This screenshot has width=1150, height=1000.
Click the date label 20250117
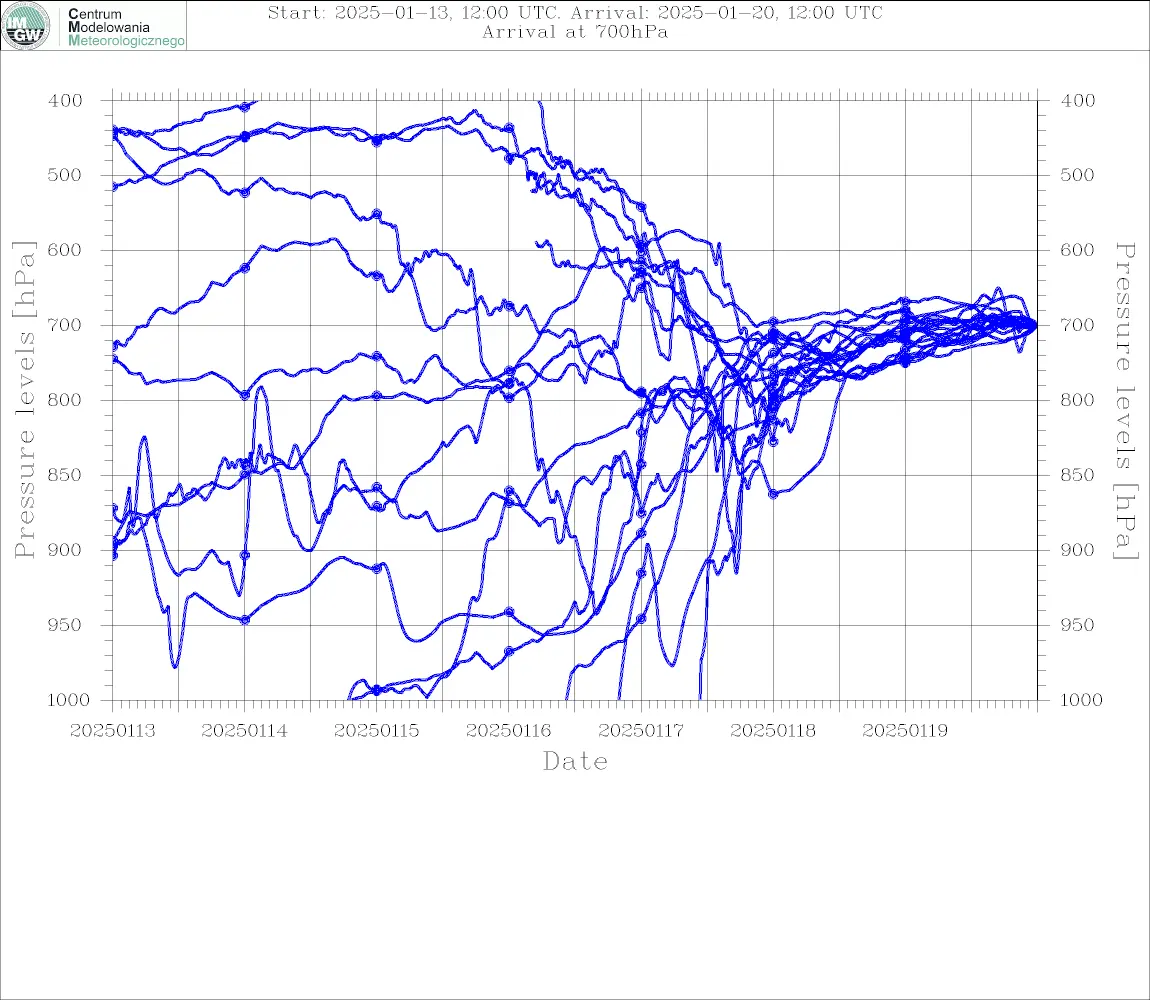641,731
